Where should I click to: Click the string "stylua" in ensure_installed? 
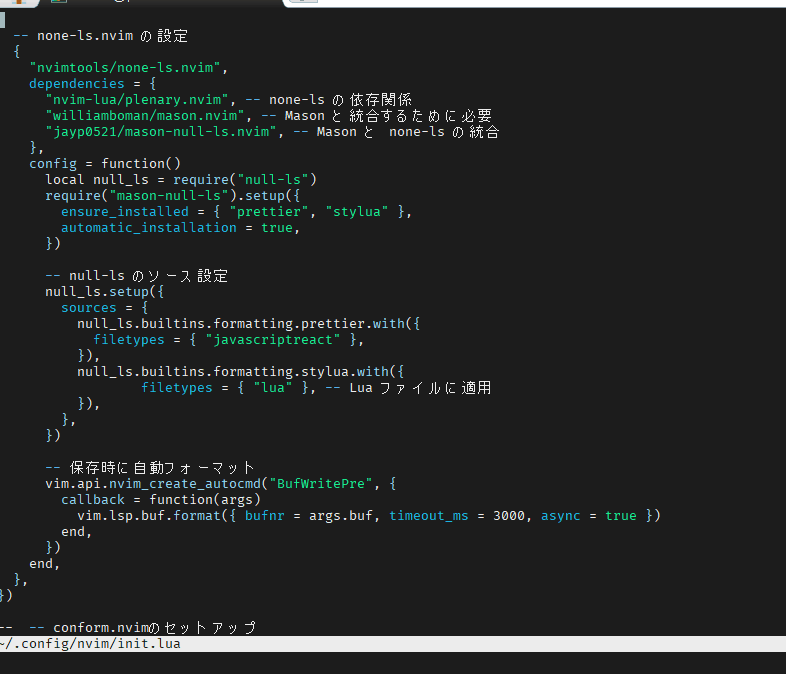point(357,212)
